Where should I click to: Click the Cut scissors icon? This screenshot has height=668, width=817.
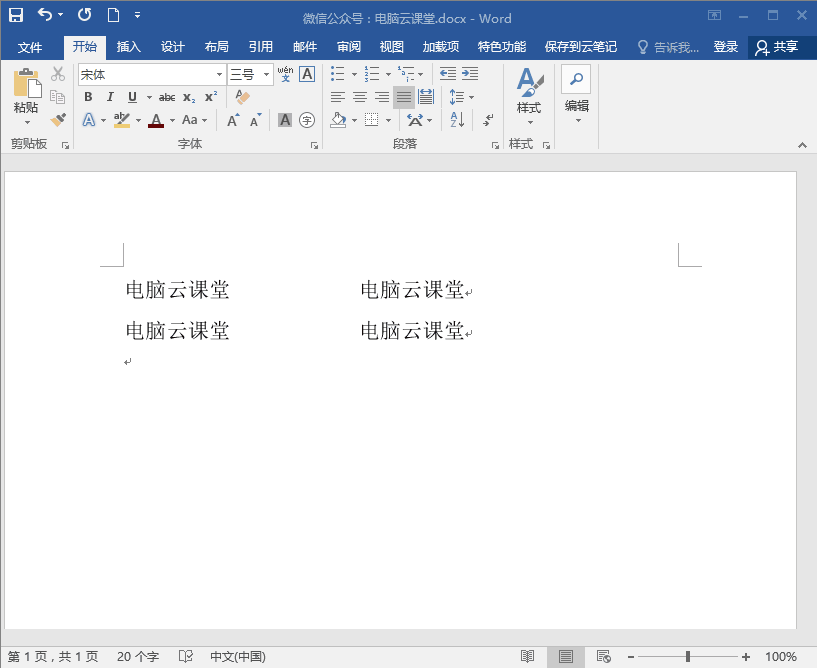[58, 74]
